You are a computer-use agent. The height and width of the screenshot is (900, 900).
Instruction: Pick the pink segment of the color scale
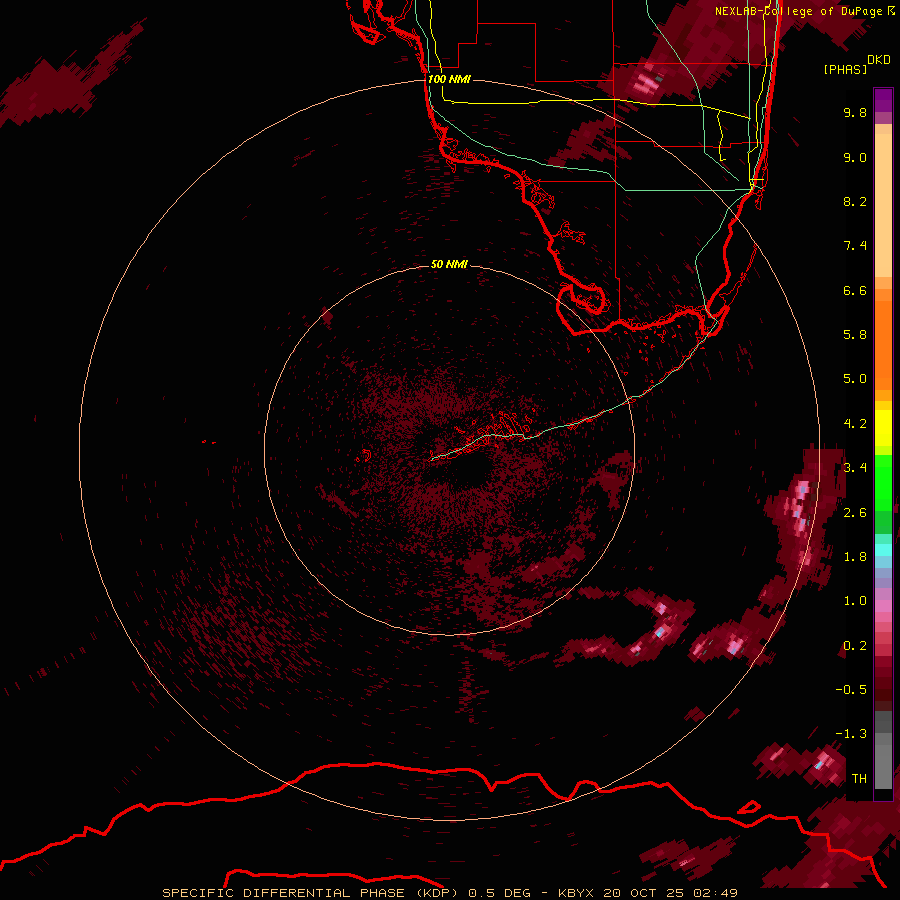point(883,606)
